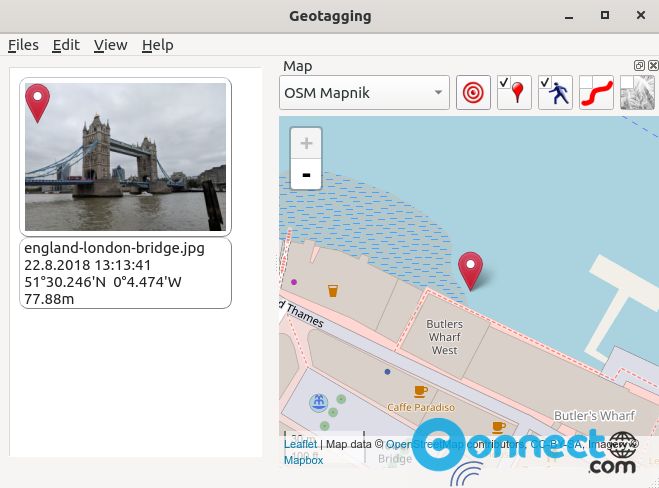Minimize the Geotagging window
Image resolution: width=659 pixels, height=488 pixels.
coord(569,16)
